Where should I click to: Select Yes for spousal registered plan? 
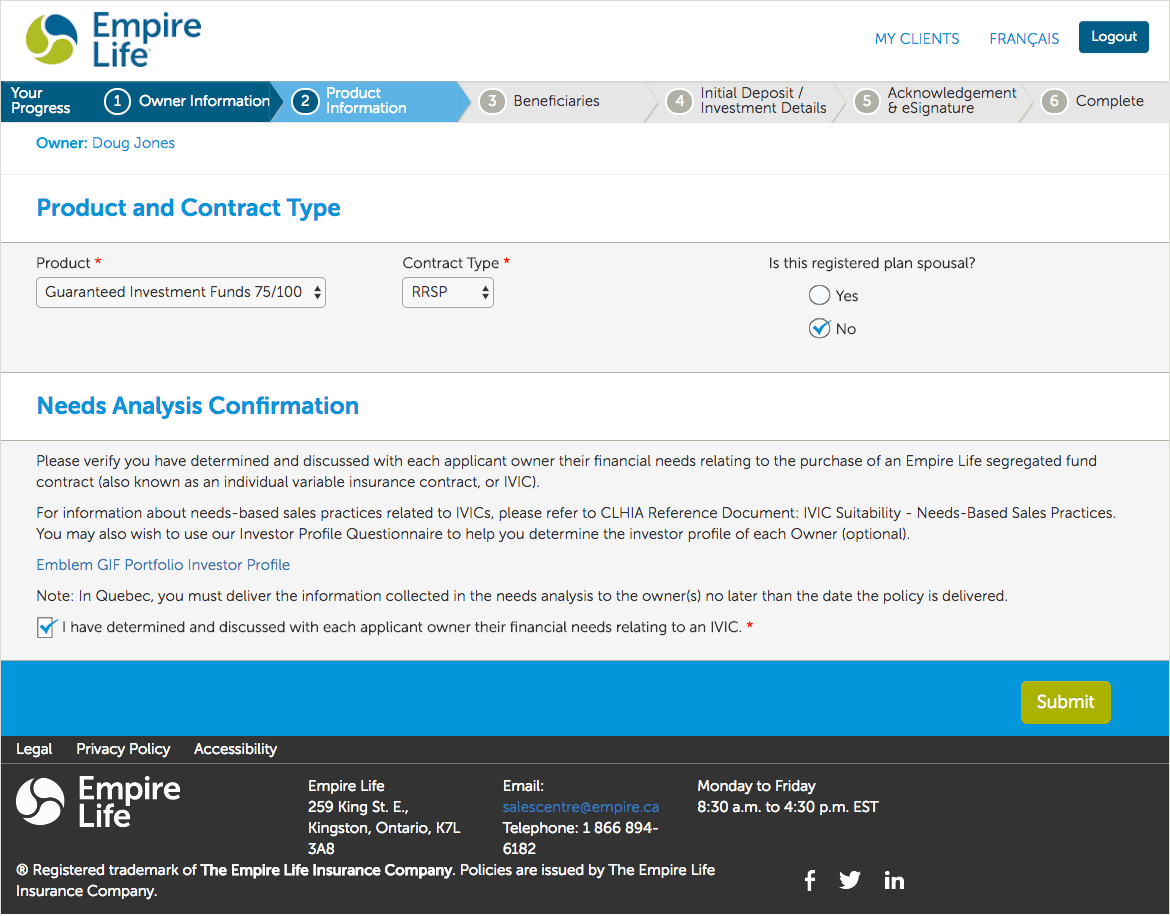point(819,295)
